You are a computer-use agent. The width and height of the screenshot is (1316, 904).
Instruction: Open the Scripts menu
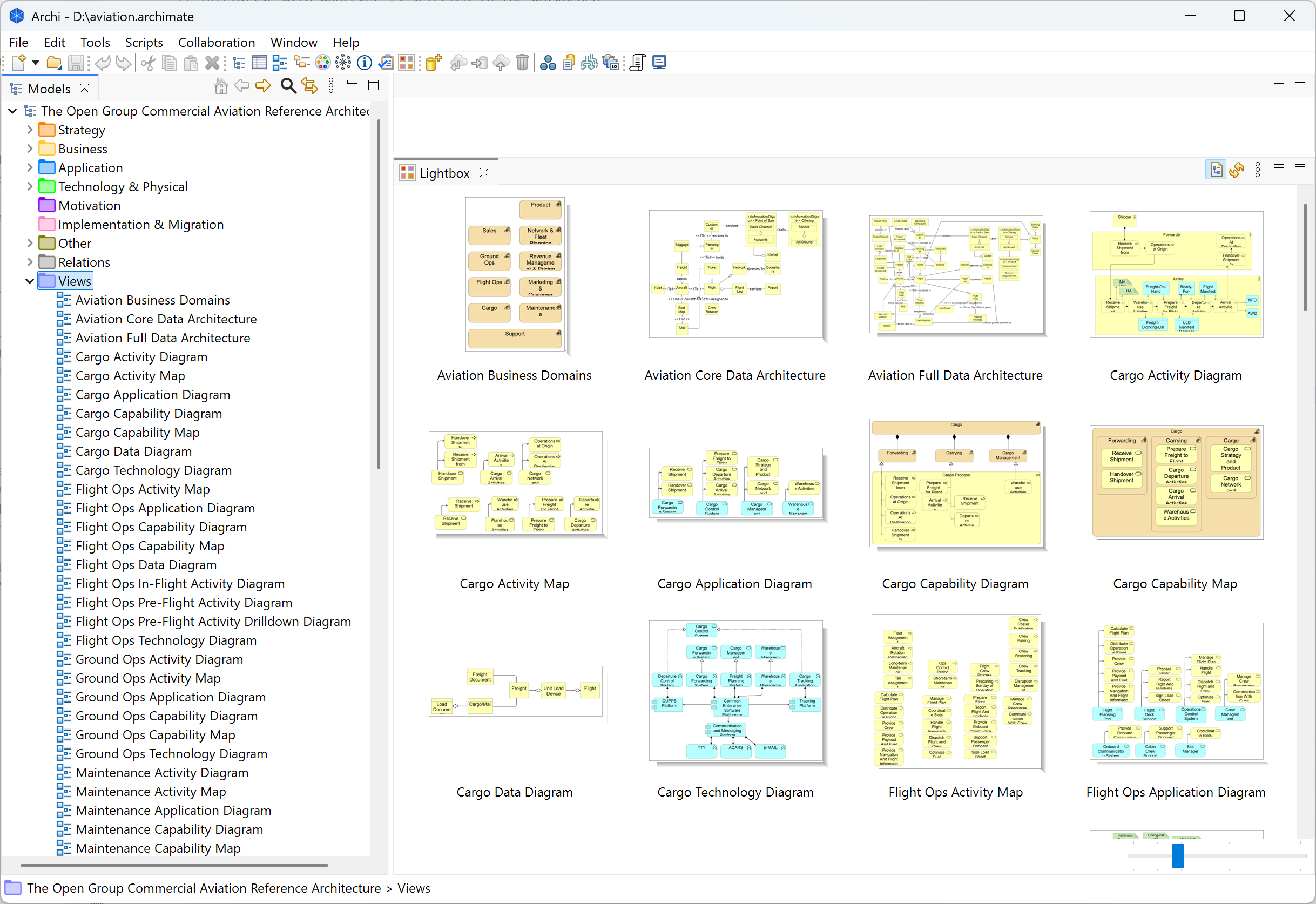click(x=144, y=43)
